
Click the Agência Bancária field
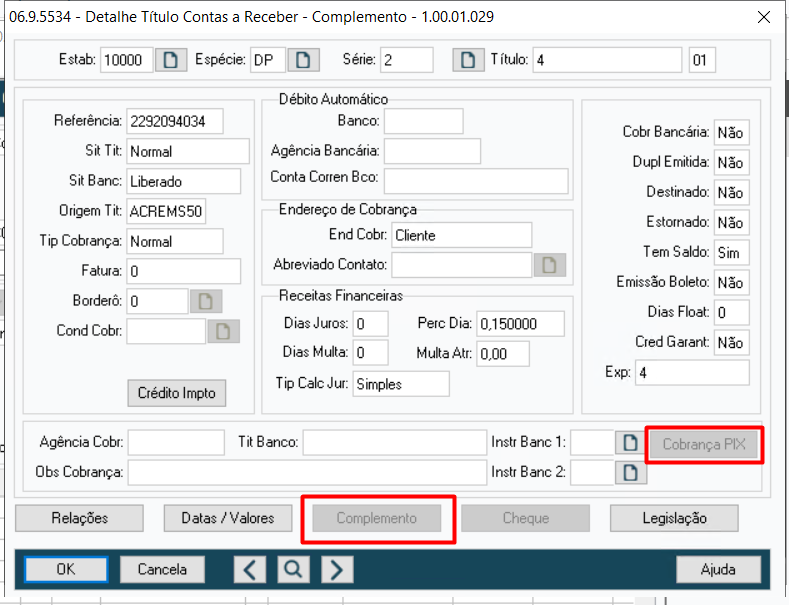coord(432,151)
